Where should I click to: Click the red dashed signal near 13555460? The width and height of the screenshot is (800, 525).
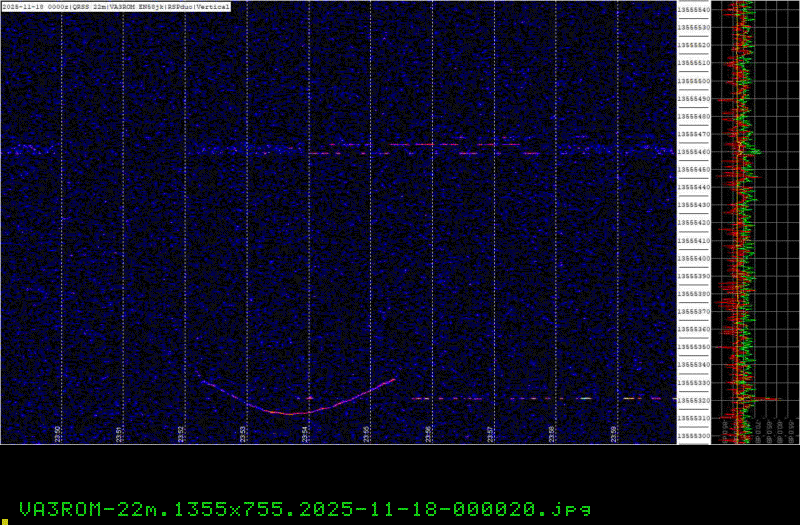click(x=420, y=145)
